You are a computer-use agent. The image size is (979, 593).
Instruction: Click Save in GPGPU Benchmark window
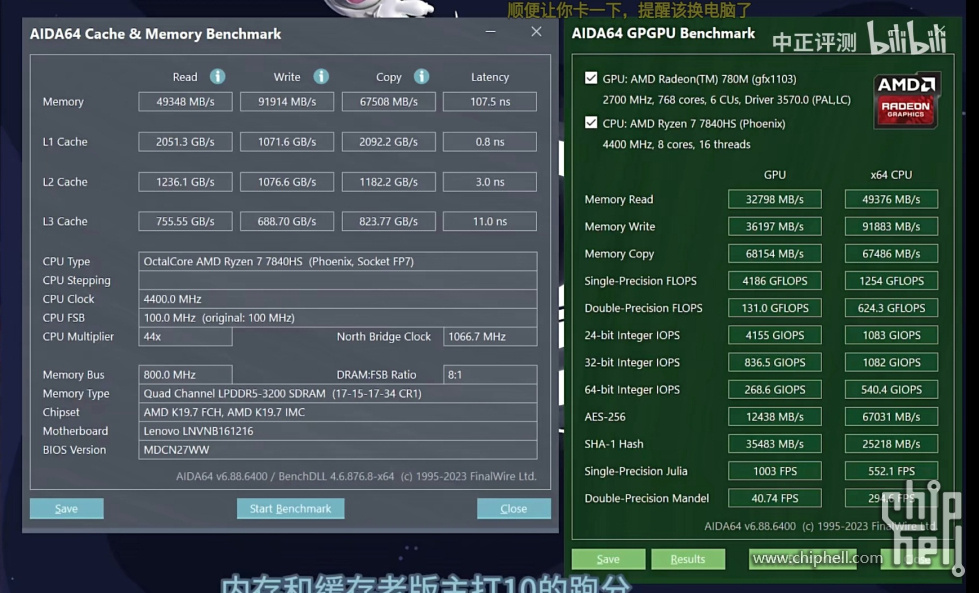[x=608, y=559]
